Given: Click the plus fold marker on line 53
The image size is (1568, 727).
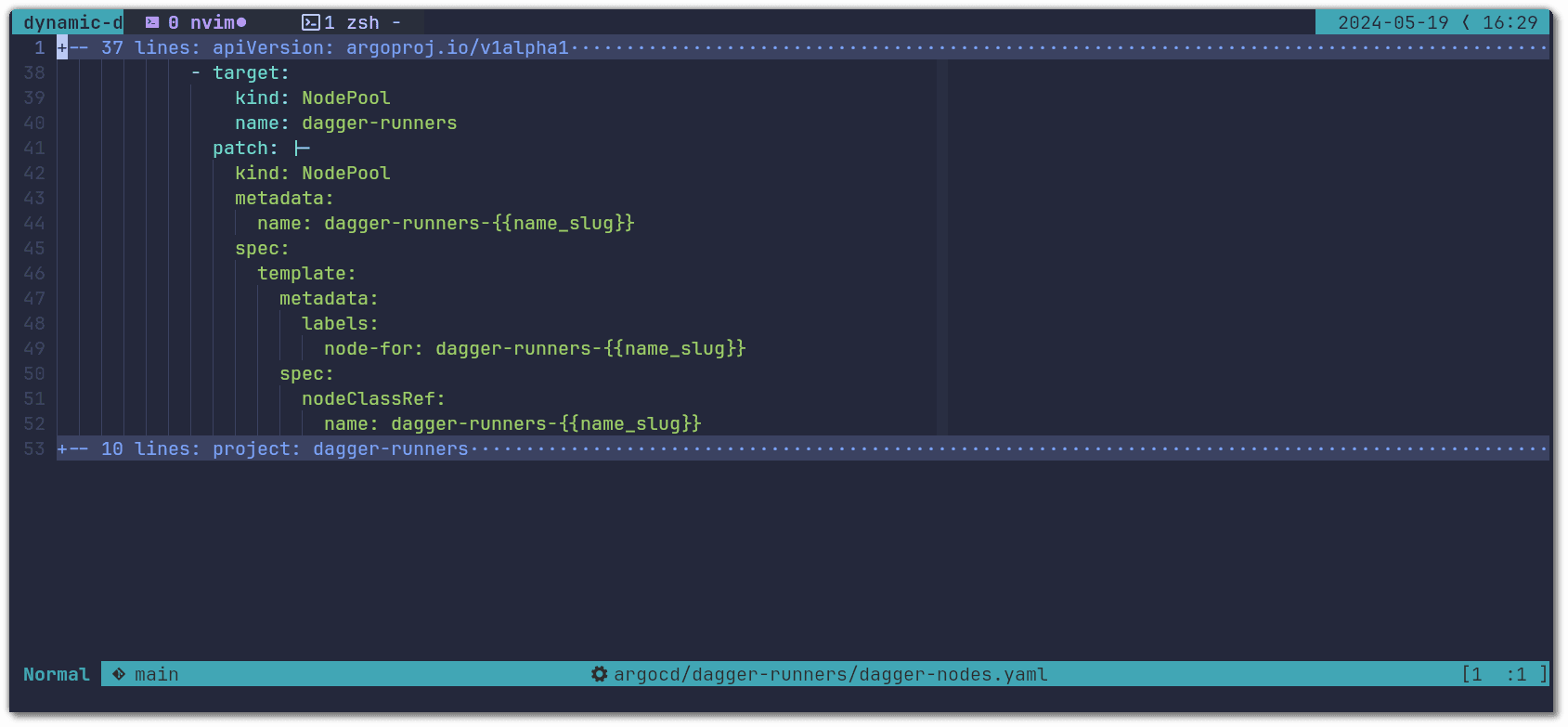Looking at the screenshot, I should [62, 448].
